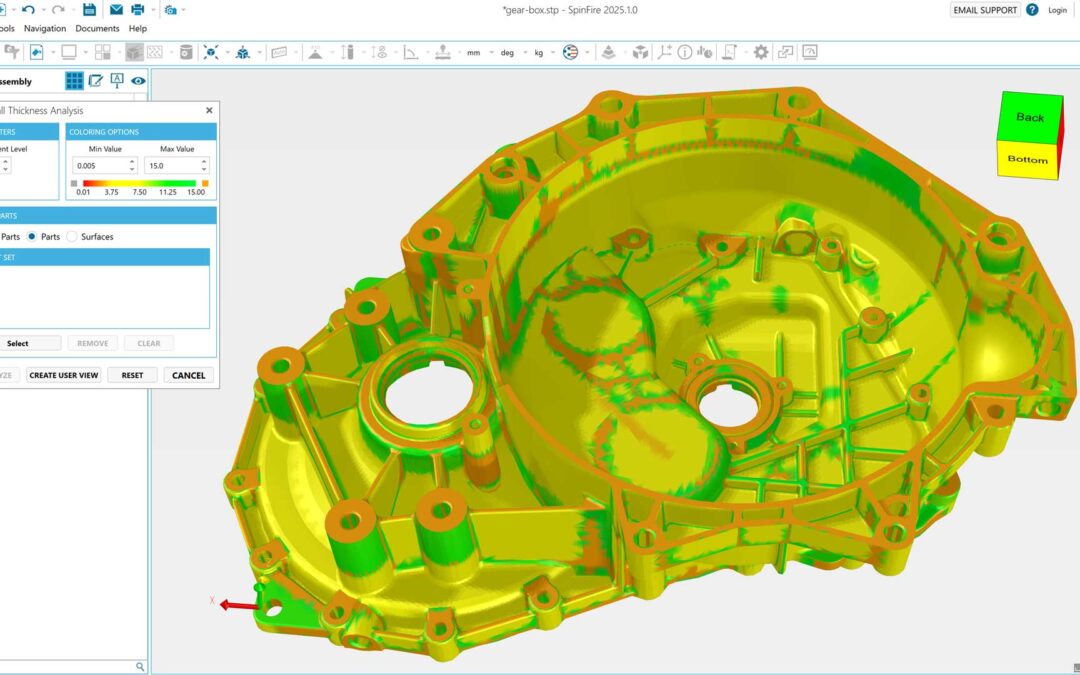Open the deg angle units dropdown
1080x675 pixels.
tap(509, 52)
